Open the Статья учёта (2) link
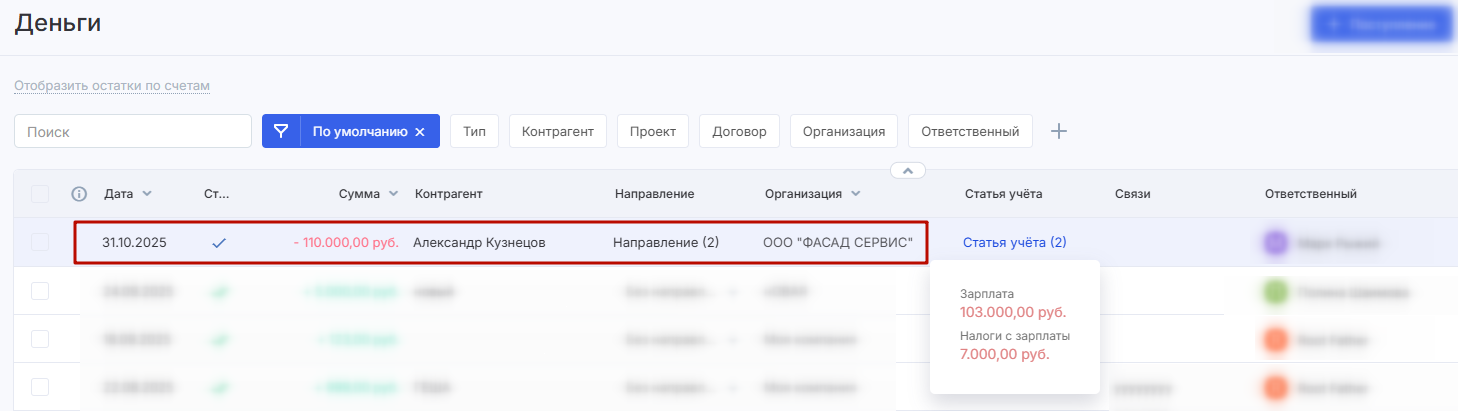Image resolution: width=1458 pixels, height=411 pixels. pyautogui.click(x=1014, y=242)
